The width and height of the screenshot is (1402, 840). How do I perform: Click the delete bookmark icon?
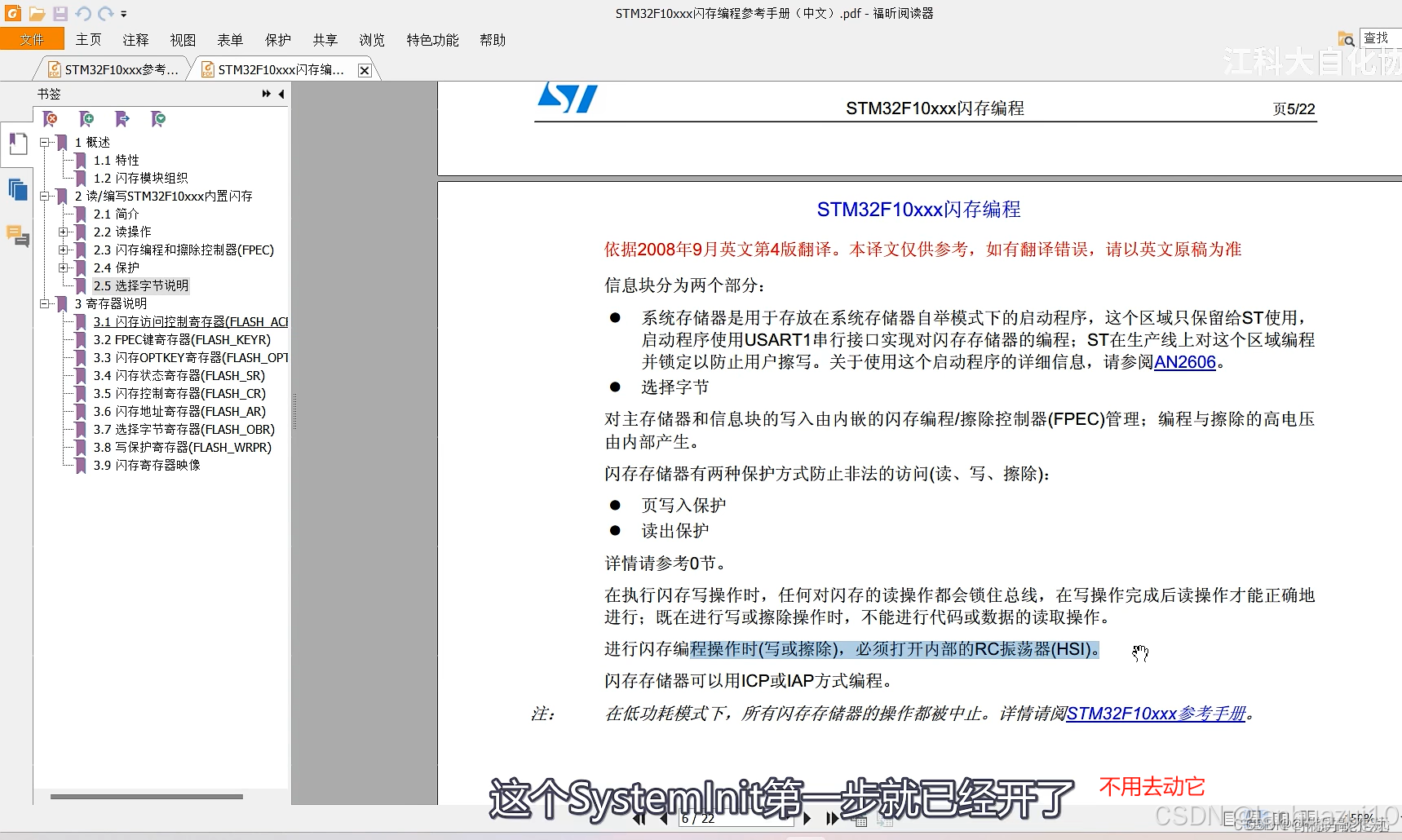51,119
